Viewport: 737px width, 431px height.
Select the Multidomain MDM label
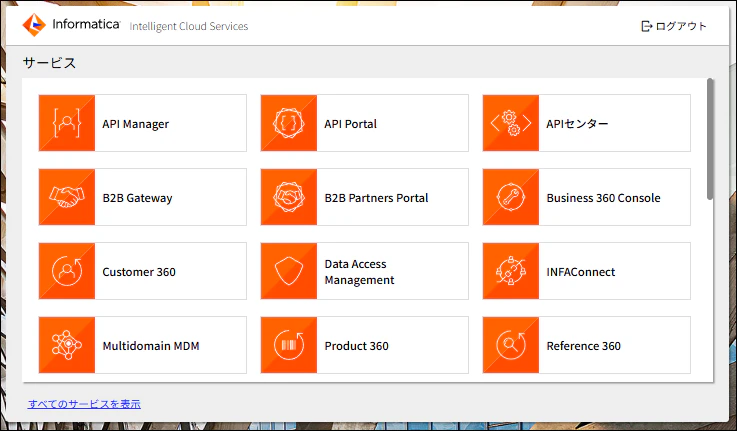(x=151, y=346)
